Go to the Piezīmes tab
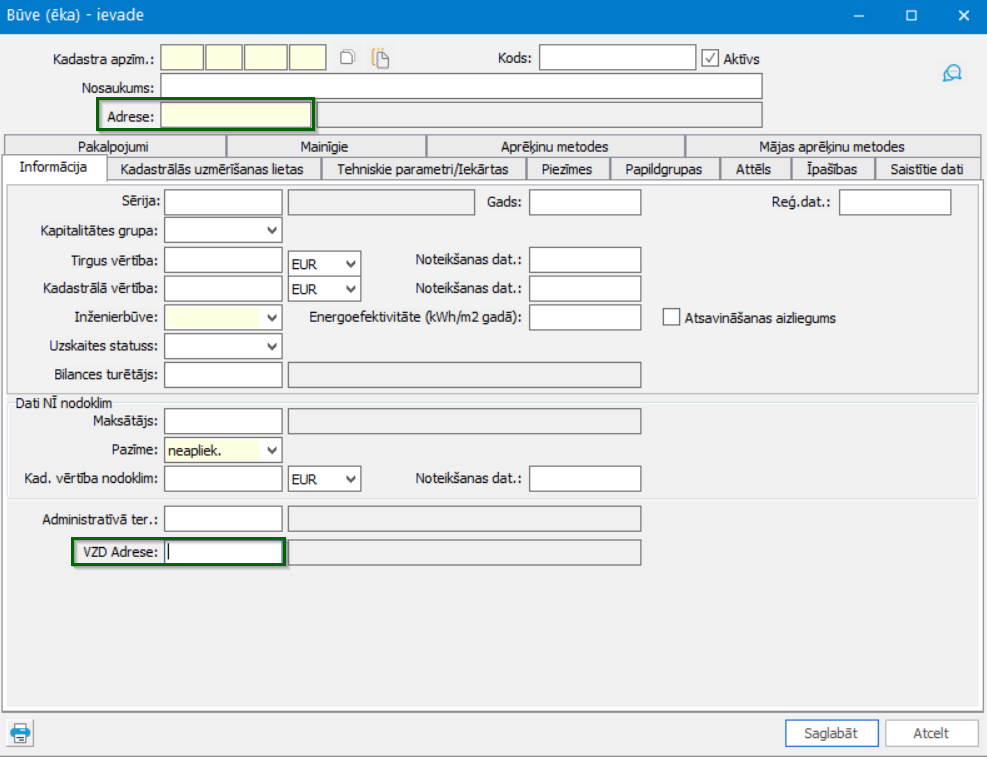The height and width of the screenshot is (757, 987). pos(567,169)
